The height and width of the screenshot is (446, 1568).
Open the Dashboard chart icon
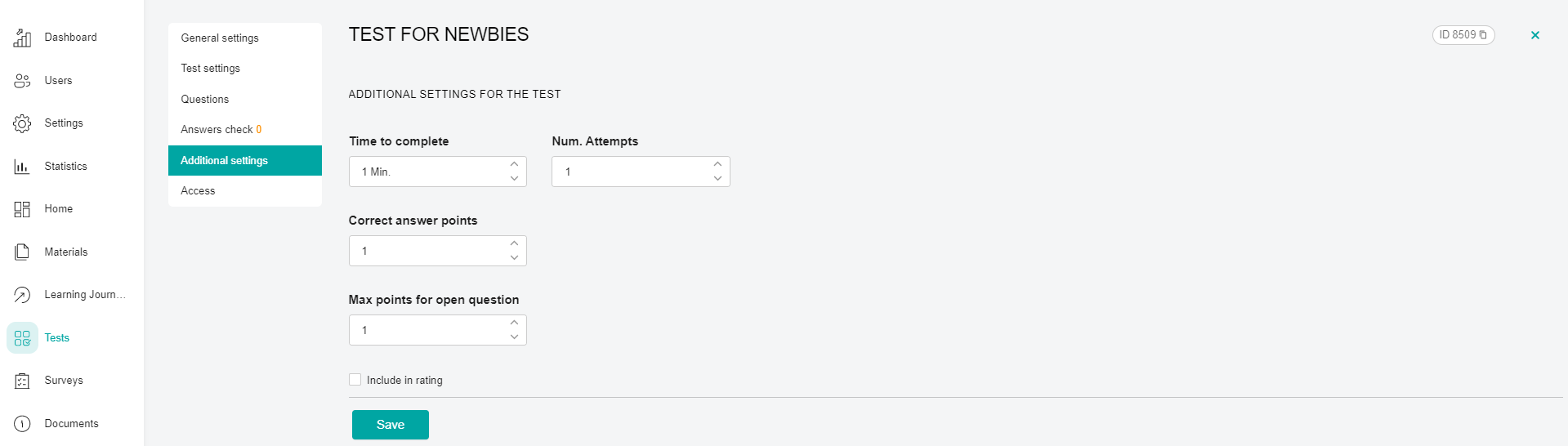tap(22, 38)
